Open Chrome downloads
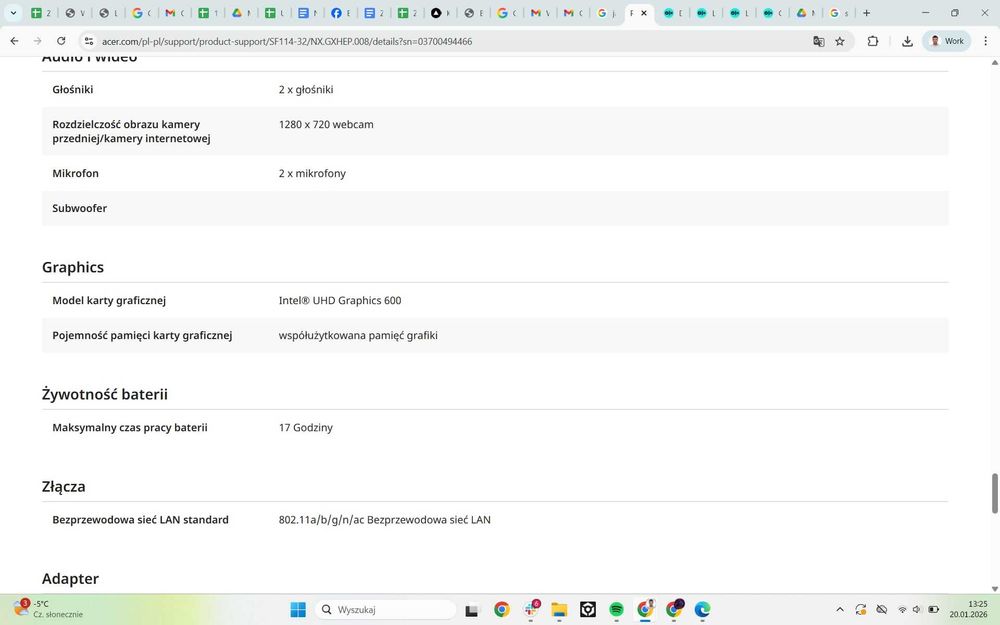 [x=907, y=41]
